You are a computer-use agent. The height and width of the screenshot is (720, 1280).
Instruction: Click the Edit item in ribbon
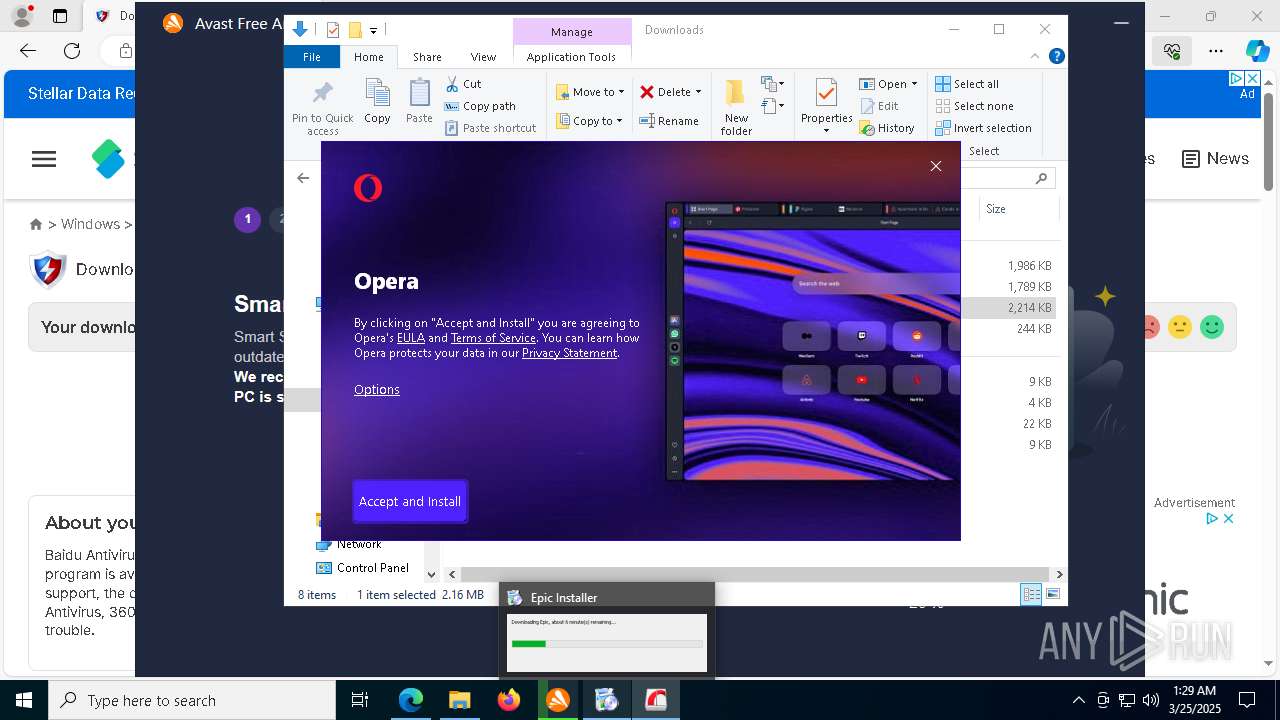click(x=879, y=106)
